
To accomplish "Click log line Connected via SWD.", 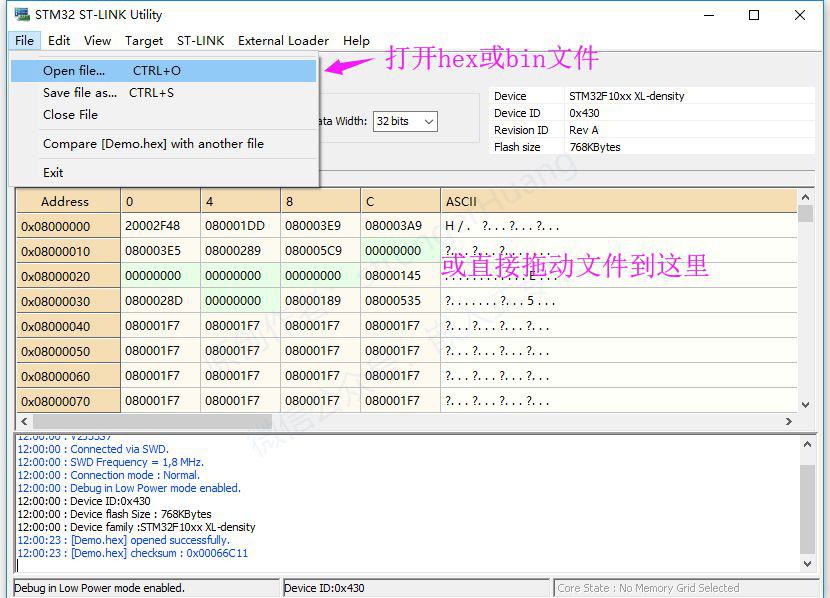I will [93, 449].
